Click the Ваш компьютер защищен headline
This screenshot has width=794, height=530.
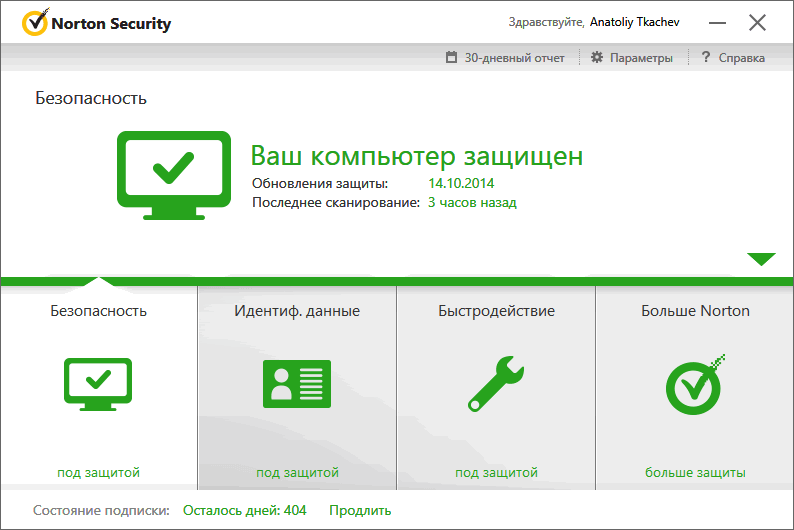[417, 156]
